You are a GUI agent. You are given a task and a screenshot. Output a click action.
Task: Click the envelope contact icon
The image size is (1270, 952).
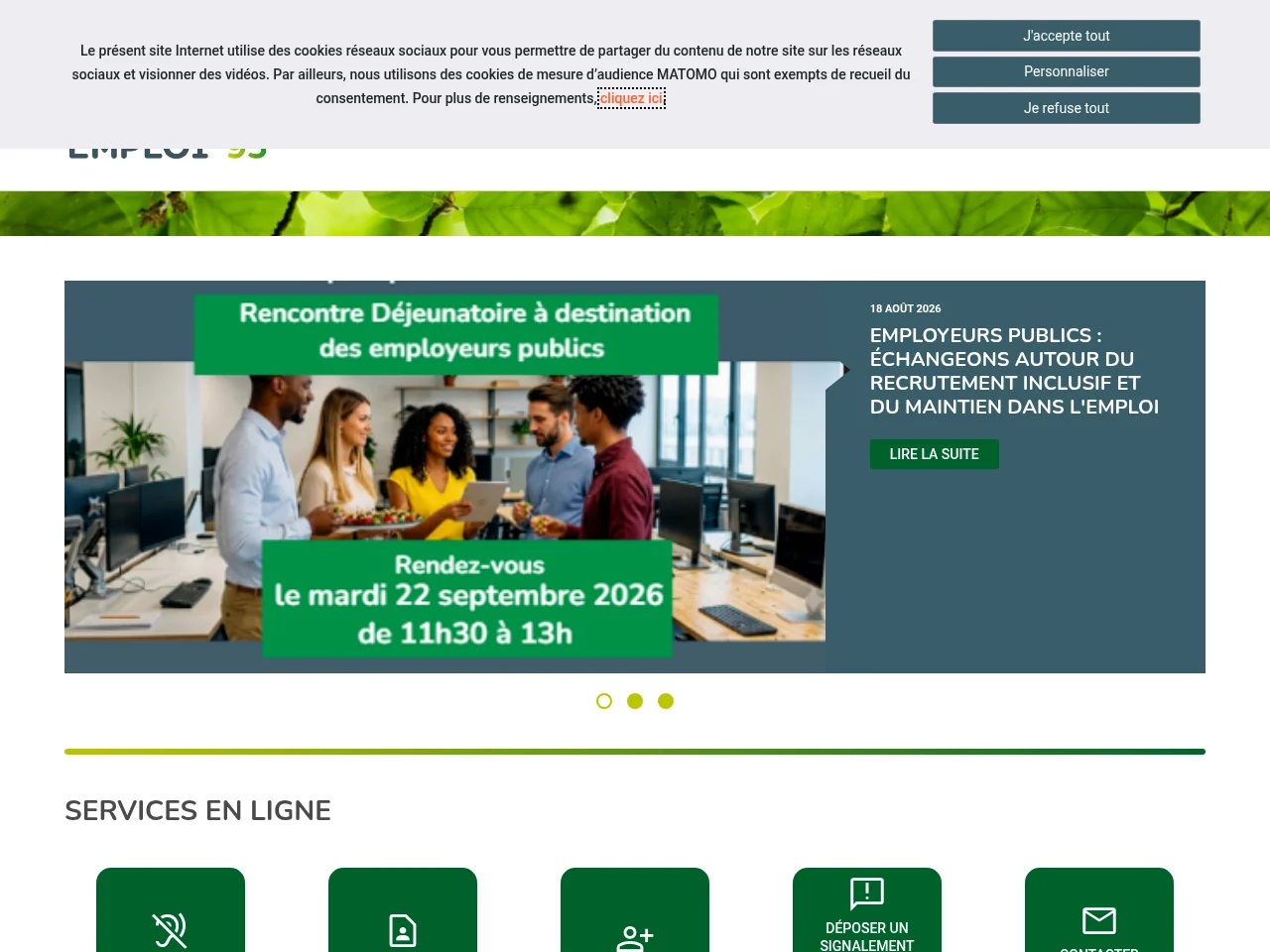click(1099, 920)
